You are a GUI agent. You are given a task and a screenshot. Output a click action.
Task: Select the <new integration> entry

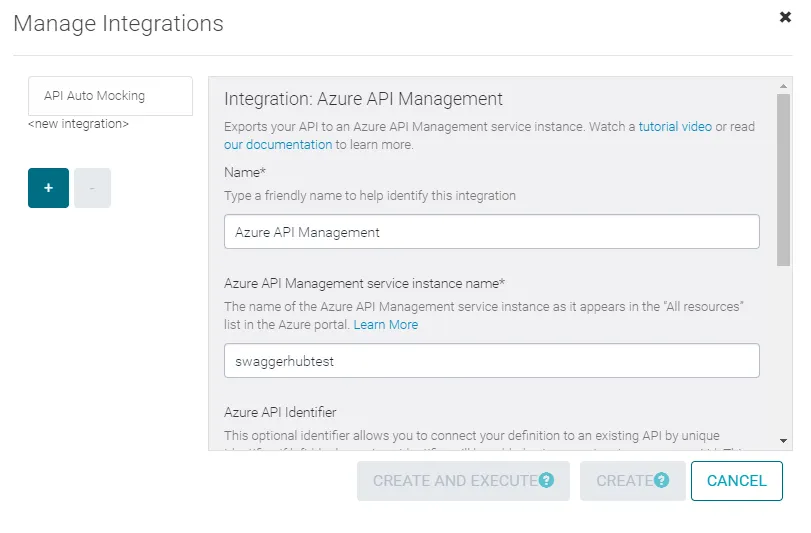point(78,124)
